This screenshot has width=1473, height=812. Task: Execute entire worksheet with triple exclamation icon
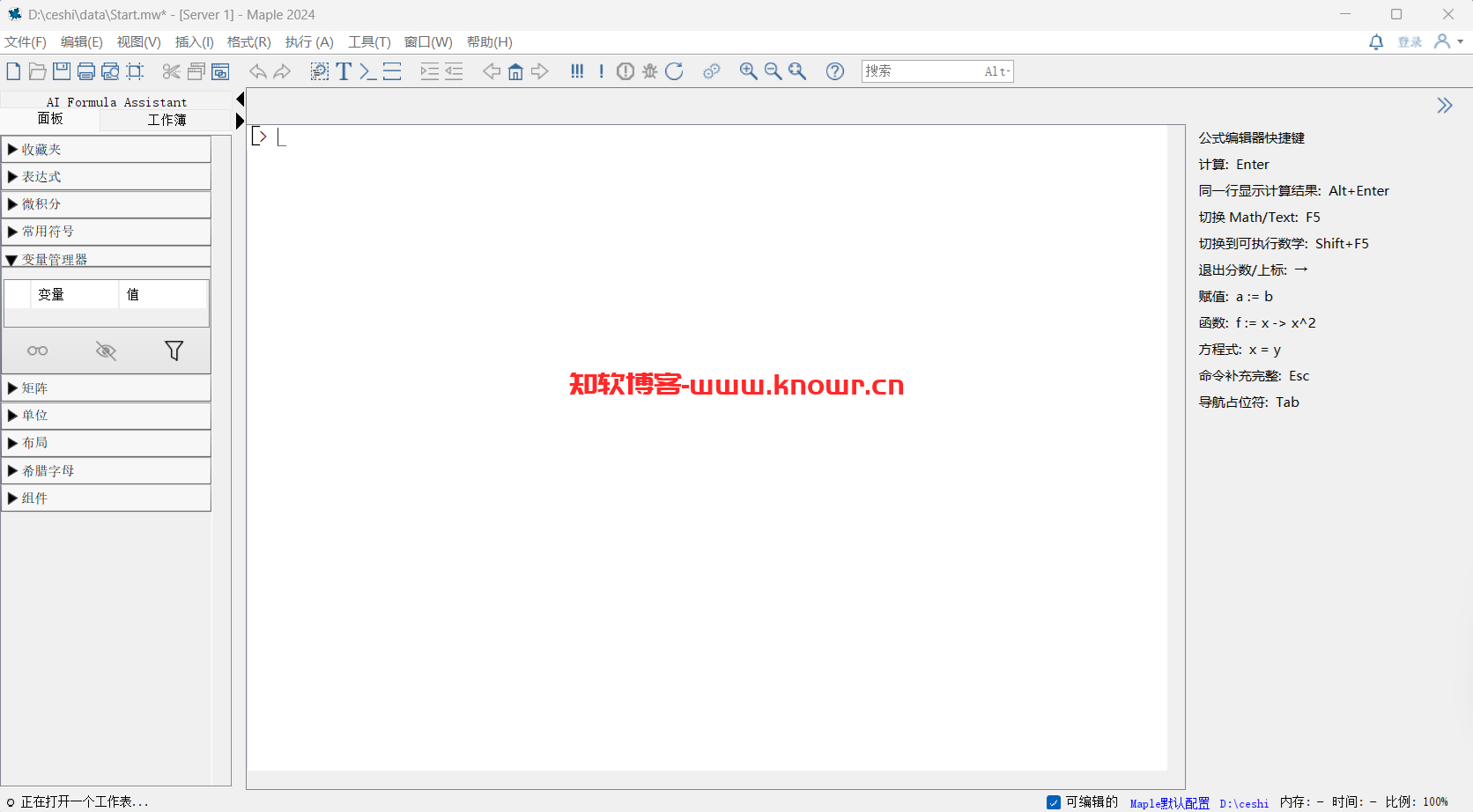click(577, 71)
